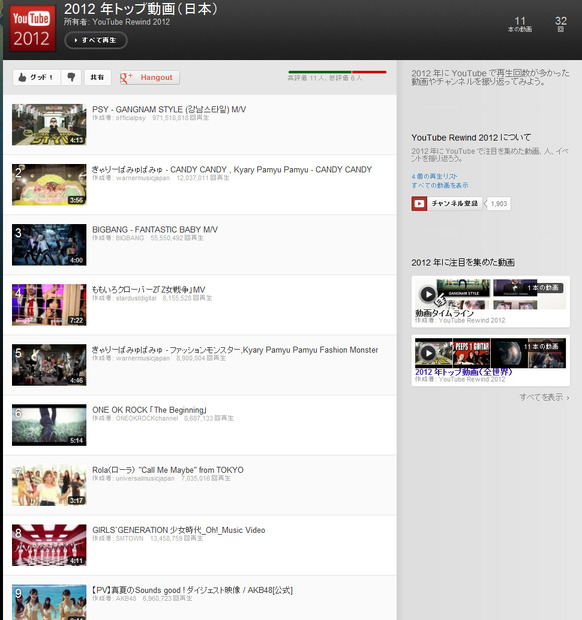Open PSY GANGNAM STYLE video thumbnail
Image resolution: width=582 pixels, height=620 pixels.
coord(49,125)
